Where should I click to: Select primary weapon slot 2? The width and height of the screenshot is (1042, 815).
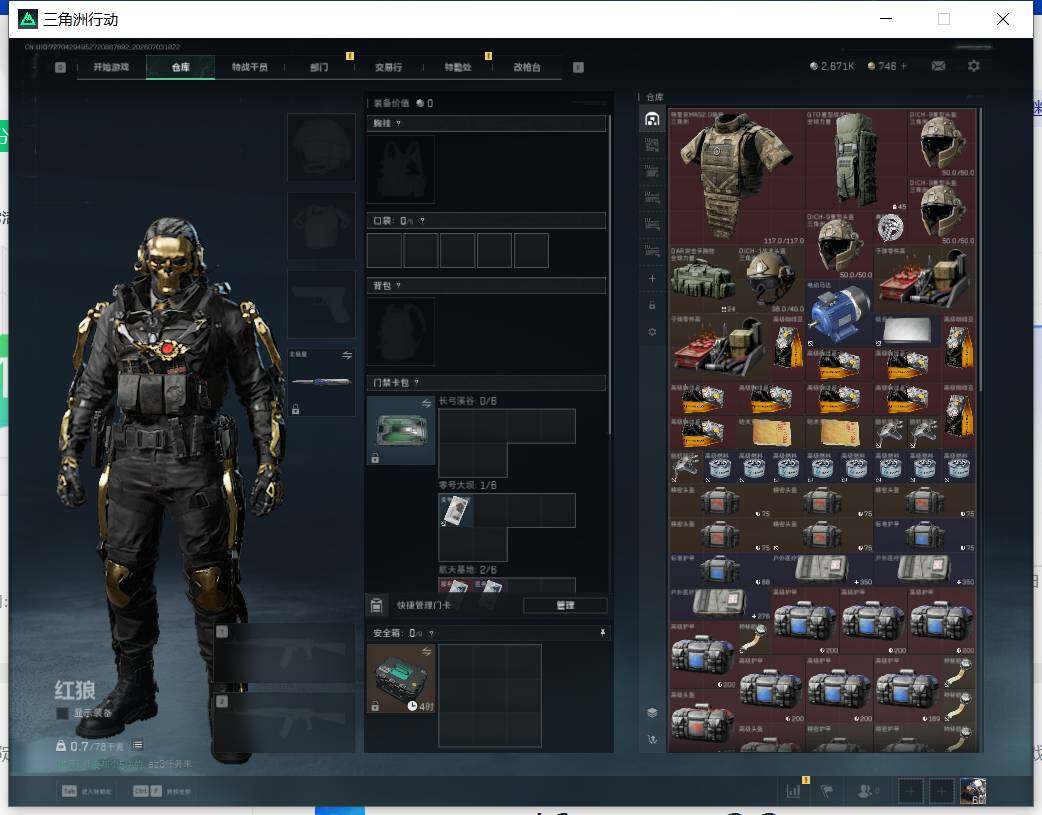tap(284, 723)
